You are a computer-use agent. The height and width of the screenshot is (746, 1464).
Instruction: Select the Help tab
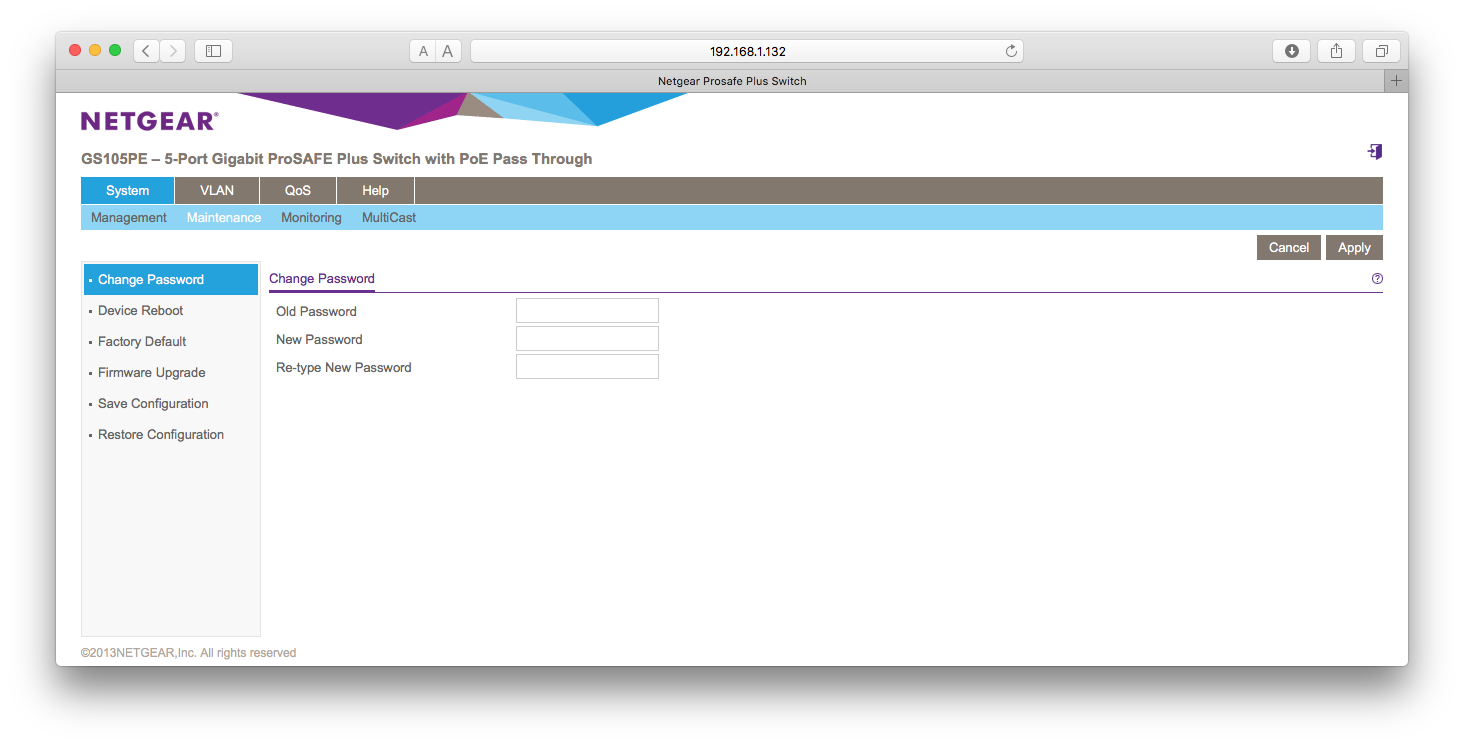[x=375, y=190]
